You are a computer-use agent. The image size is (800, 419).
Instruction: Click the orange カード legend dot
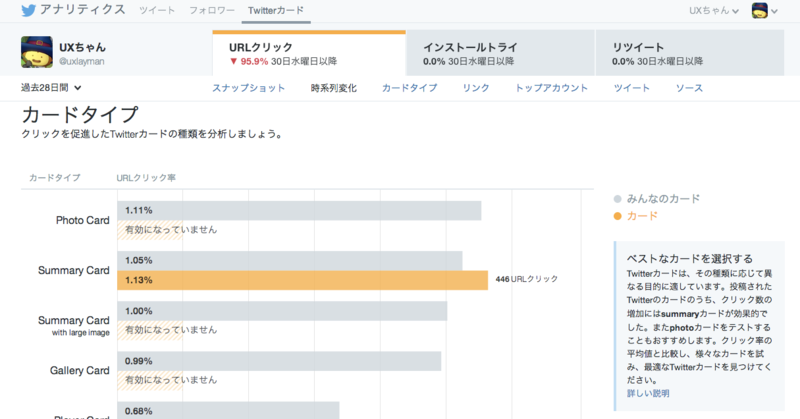pyautogui.click(x=617, y=216)
